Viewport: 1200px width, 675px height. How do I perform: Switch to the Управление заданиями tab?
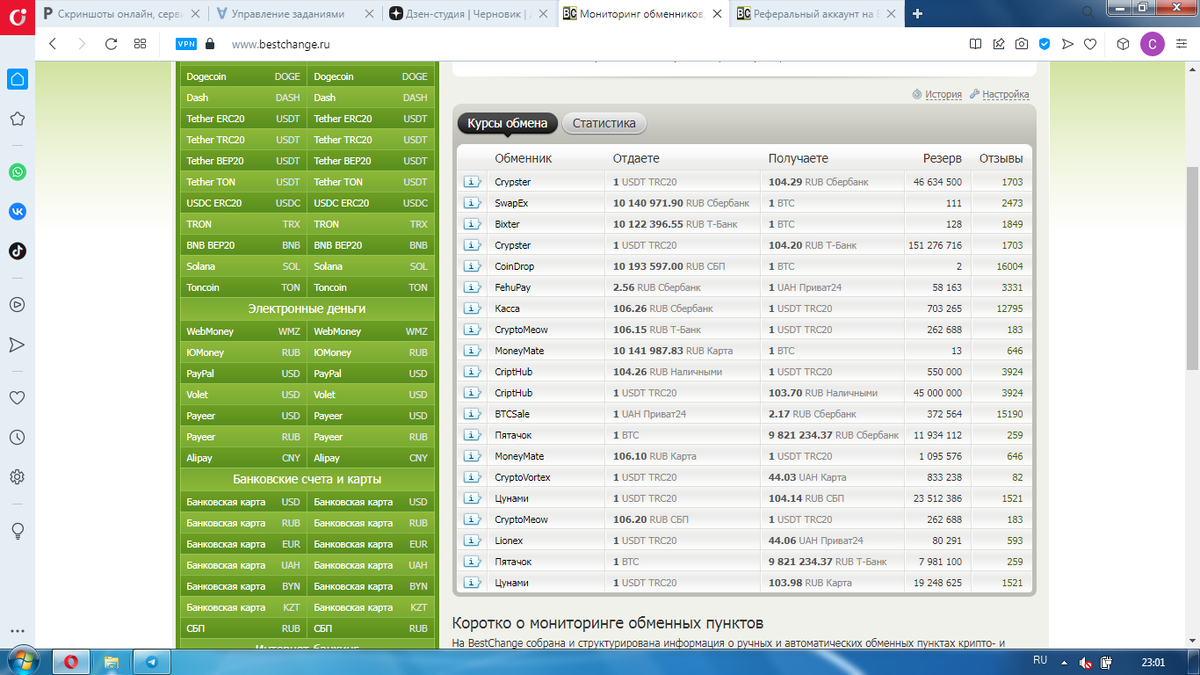tap(295, 14)
